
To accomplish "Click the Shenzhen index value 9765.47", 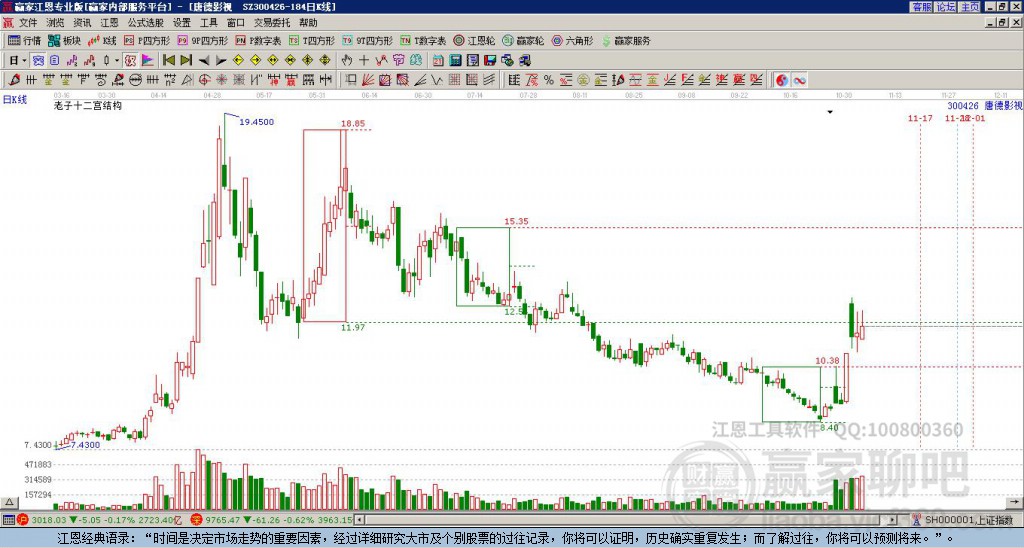I will pos(224,520).
